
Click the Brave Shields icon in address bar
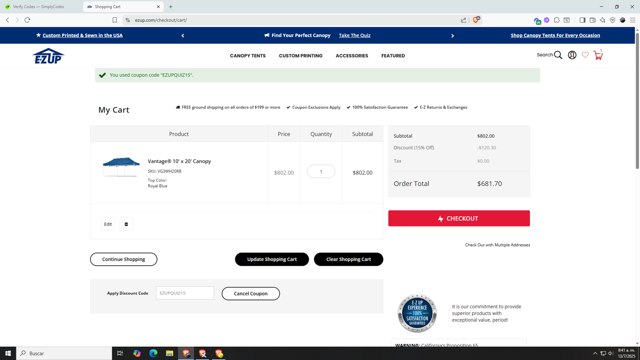[476, 20]
